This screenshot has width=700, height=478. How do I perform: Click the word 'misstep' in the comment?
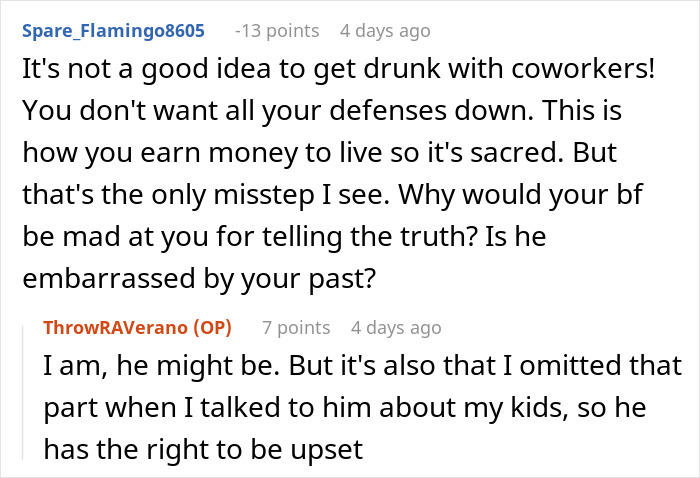264,195
